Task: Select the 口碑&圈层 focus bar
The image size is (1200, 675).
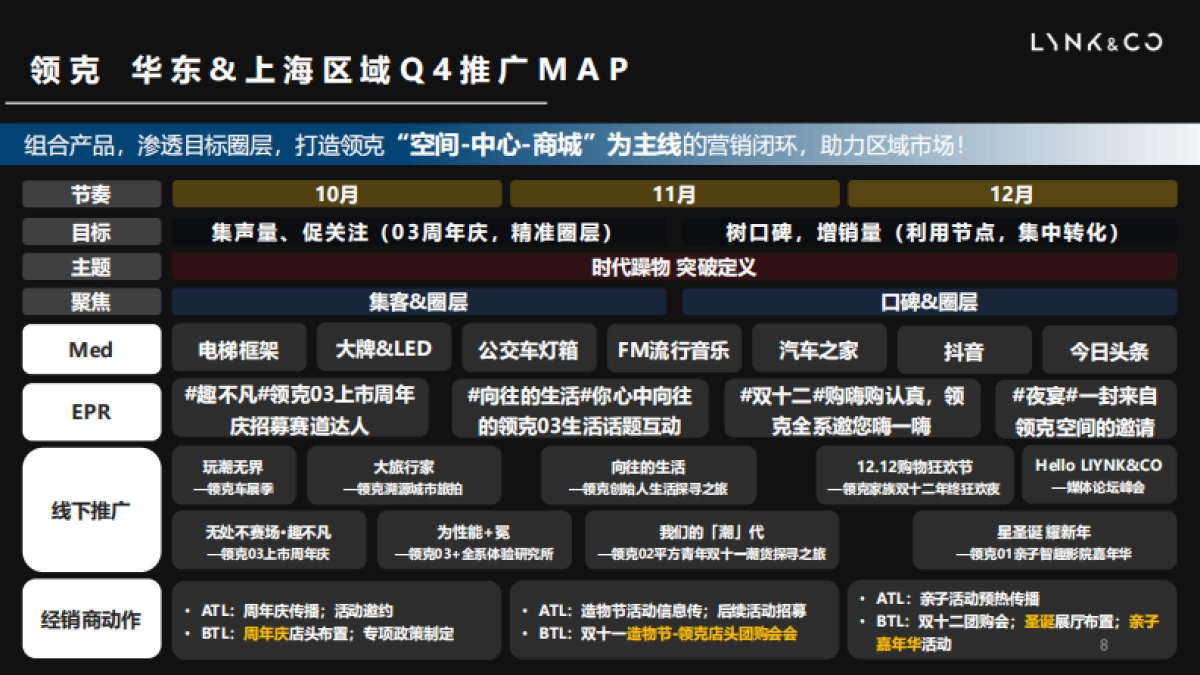Action: (x=930, y=301)
